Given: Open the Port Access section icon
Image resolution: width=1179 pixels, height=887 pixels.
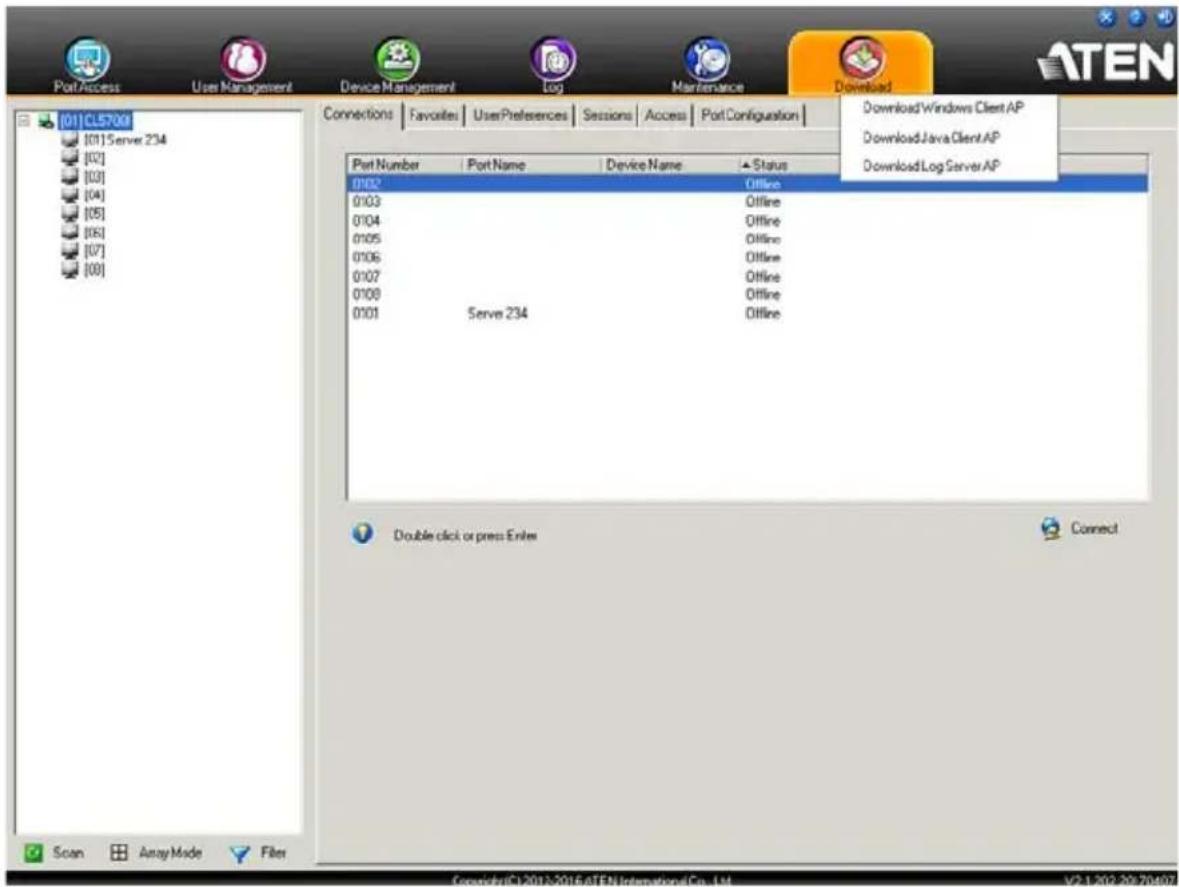Looking at the screenshot, I should [87, 59].
